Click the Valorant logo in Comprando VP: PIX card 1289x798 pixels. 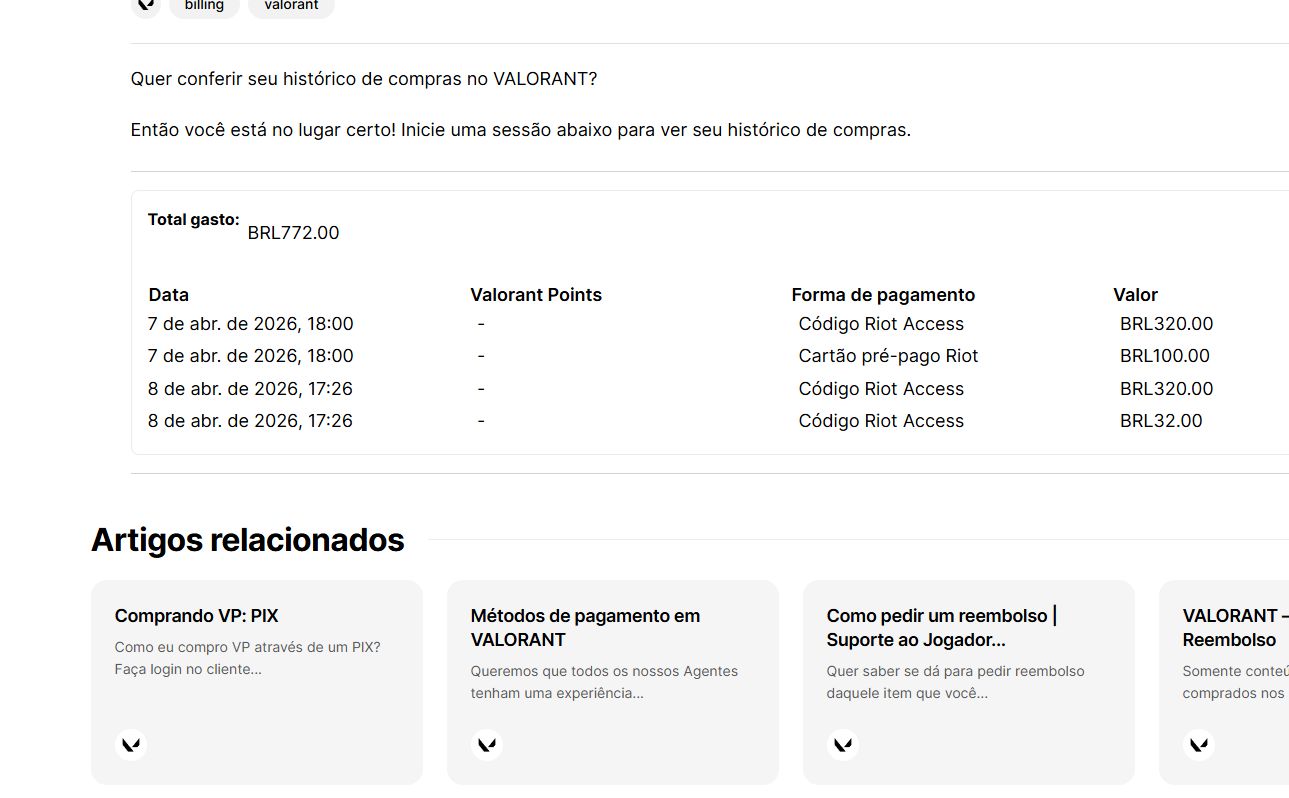pyautogui.click(x=131, y=745)
